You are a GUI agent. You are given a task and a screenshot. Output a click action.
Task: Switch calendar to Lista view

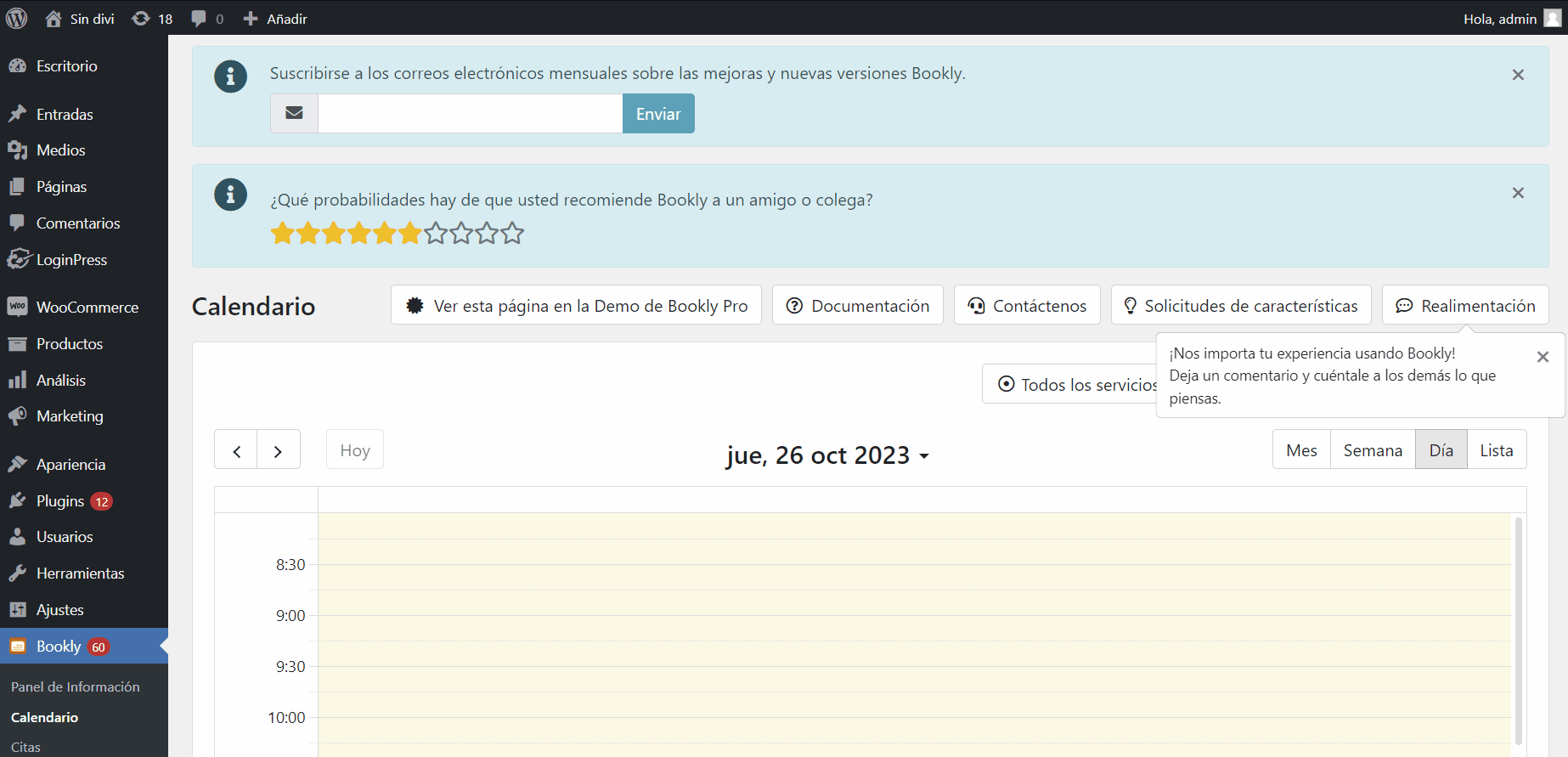1496,450
